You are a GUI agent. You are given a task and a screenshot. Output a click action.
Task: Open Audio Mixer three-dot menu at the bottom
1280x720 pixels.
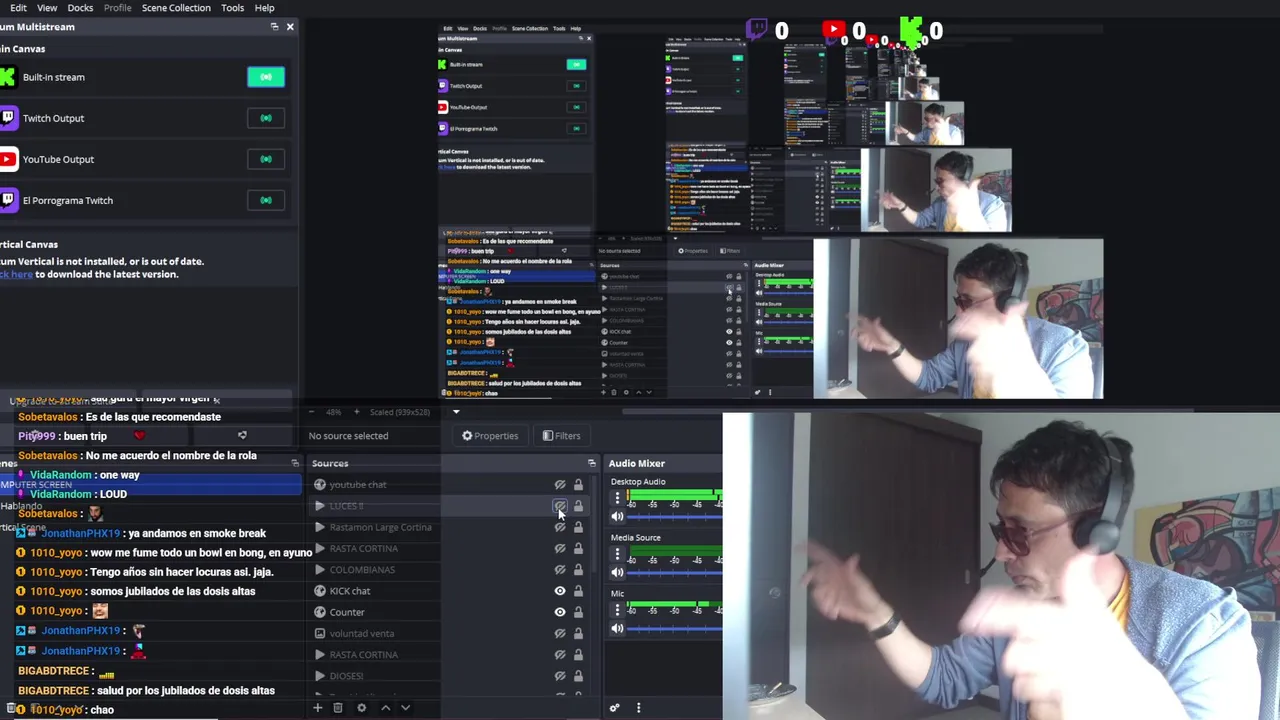[638, 708]
